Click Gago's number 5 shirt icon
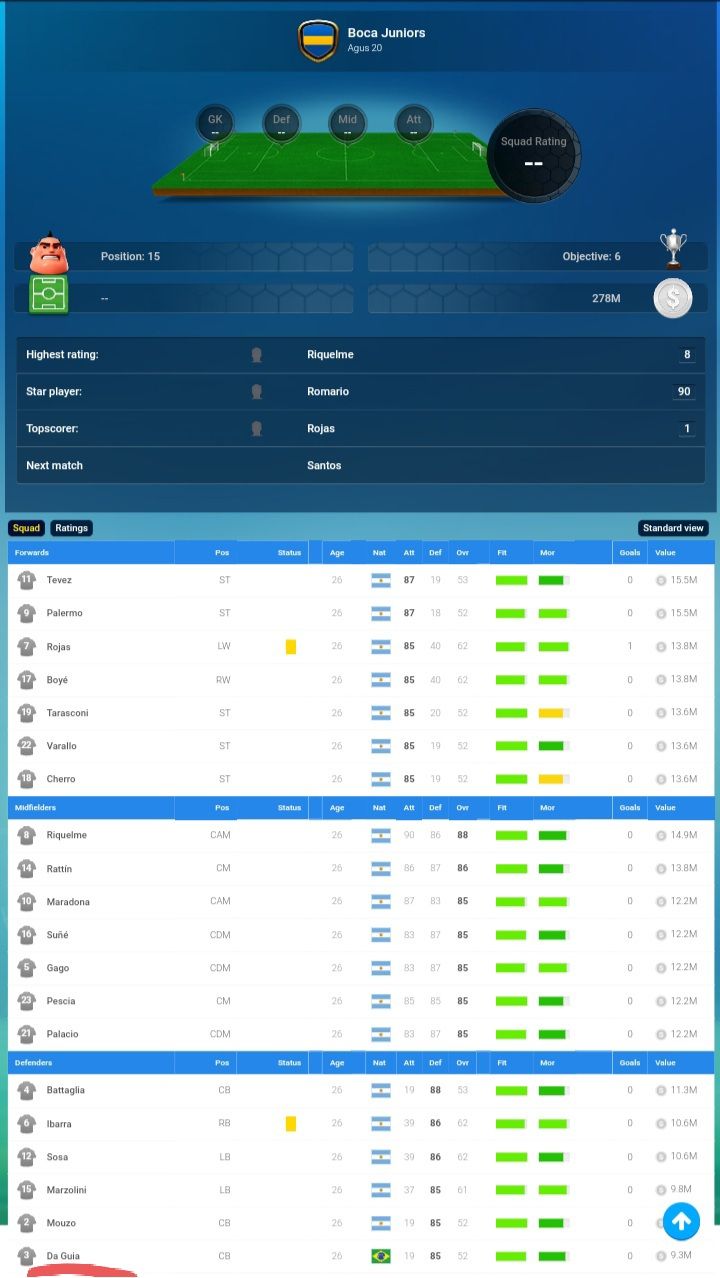This screenshot has width=720, height=1278. click(x=26, y=967)
